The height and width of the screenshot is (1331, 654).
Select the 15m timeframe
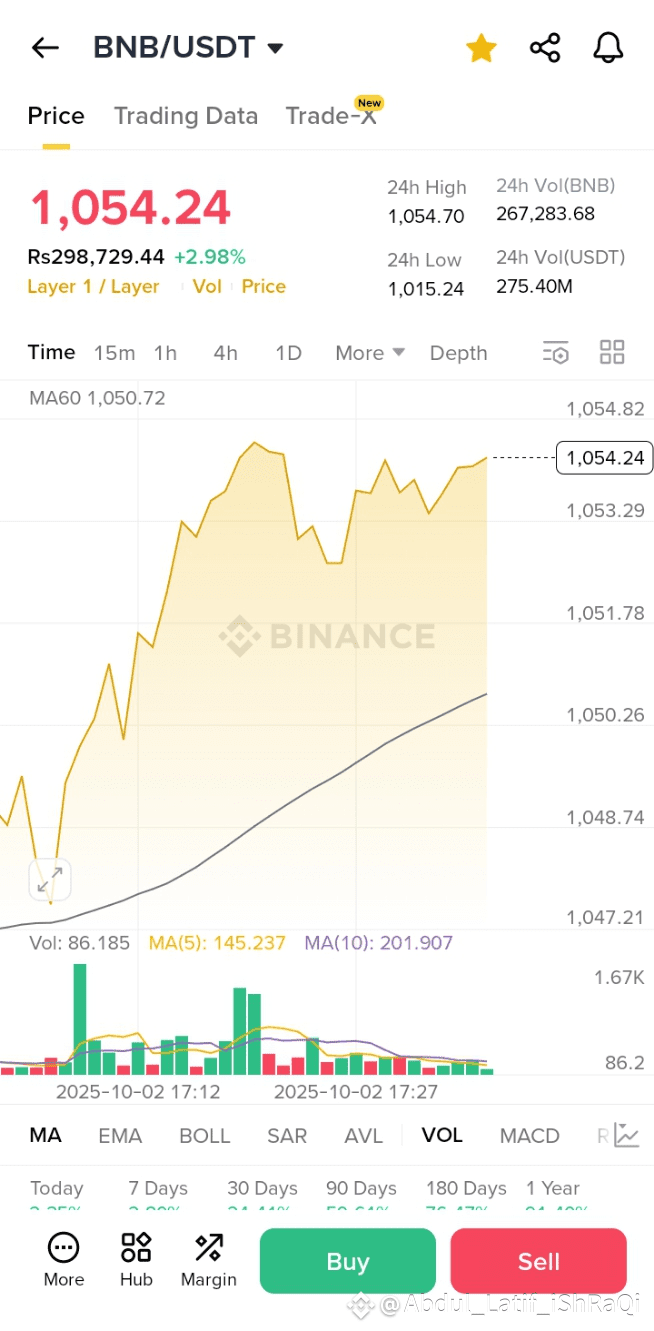click(114, 353)
